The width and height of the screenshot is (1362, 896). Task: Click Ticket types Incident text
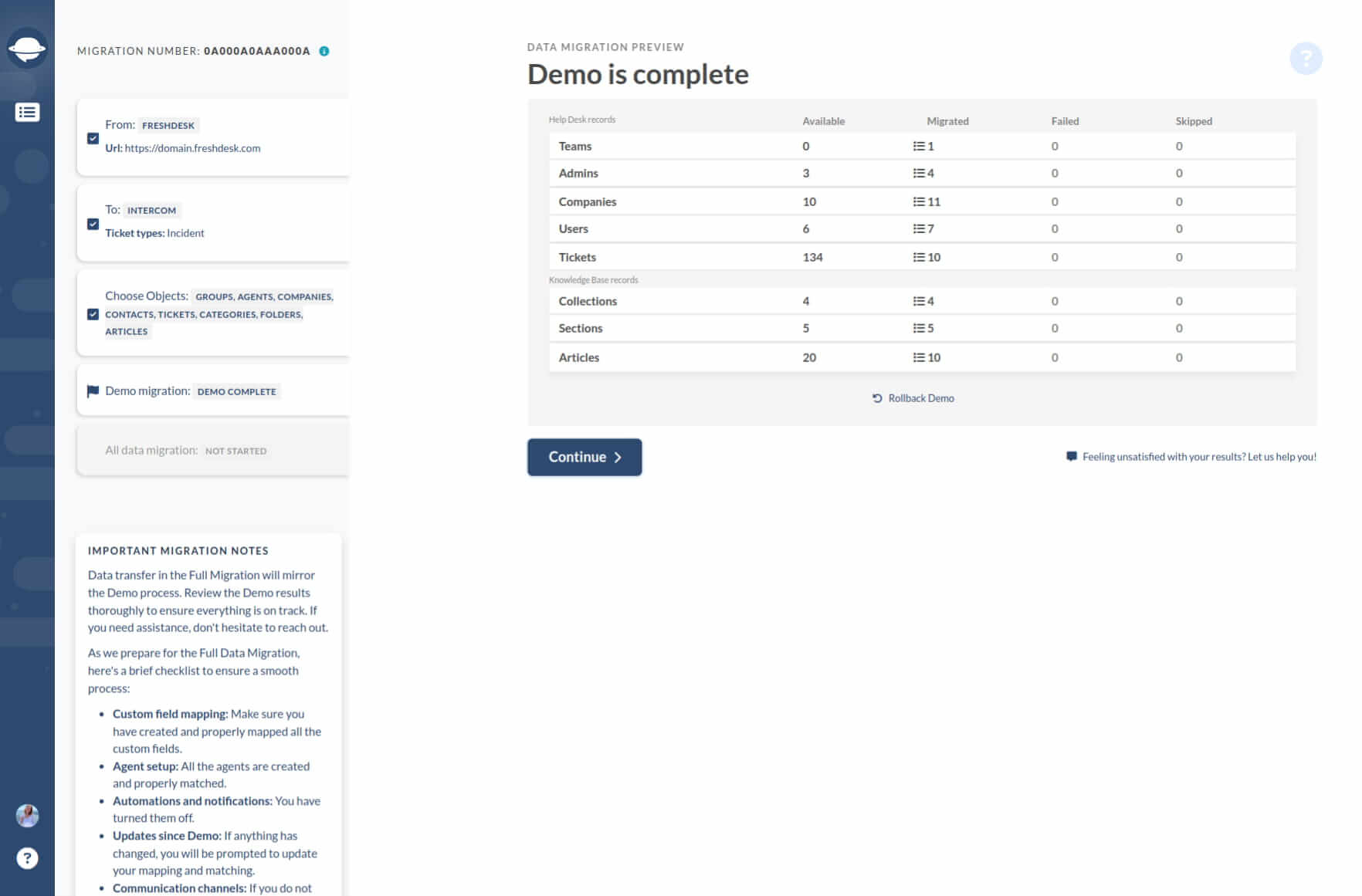[x=154, y=233]
